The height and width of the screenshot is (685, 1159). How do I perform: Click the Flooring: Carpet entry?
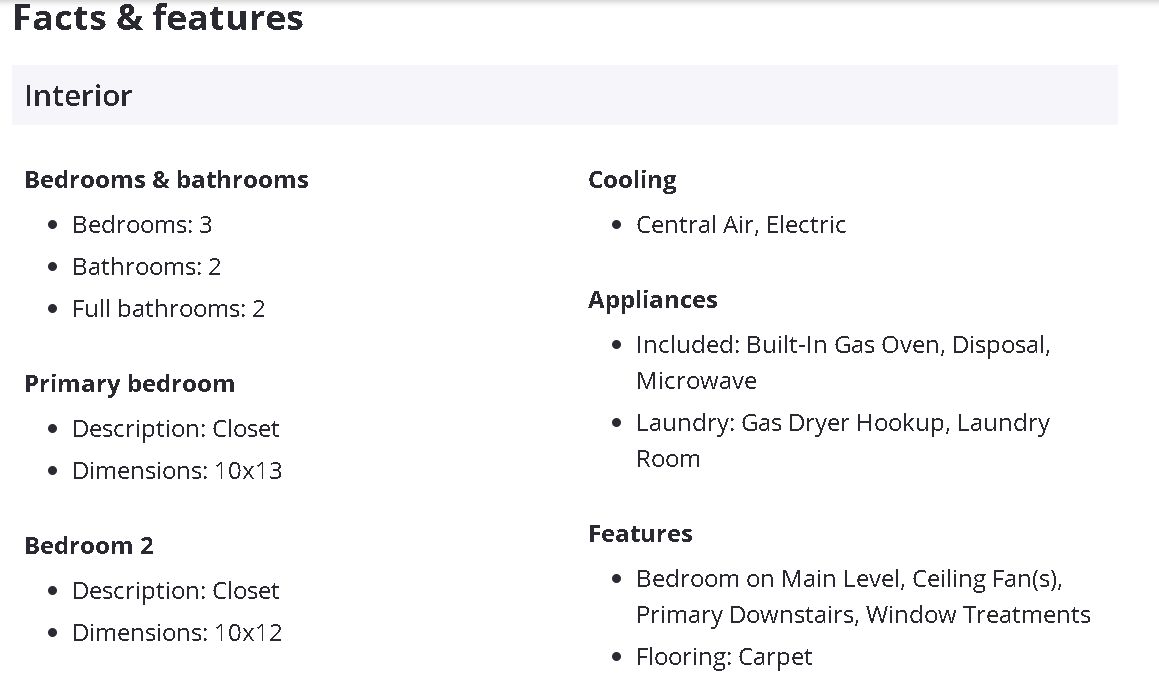coord(724,657)
